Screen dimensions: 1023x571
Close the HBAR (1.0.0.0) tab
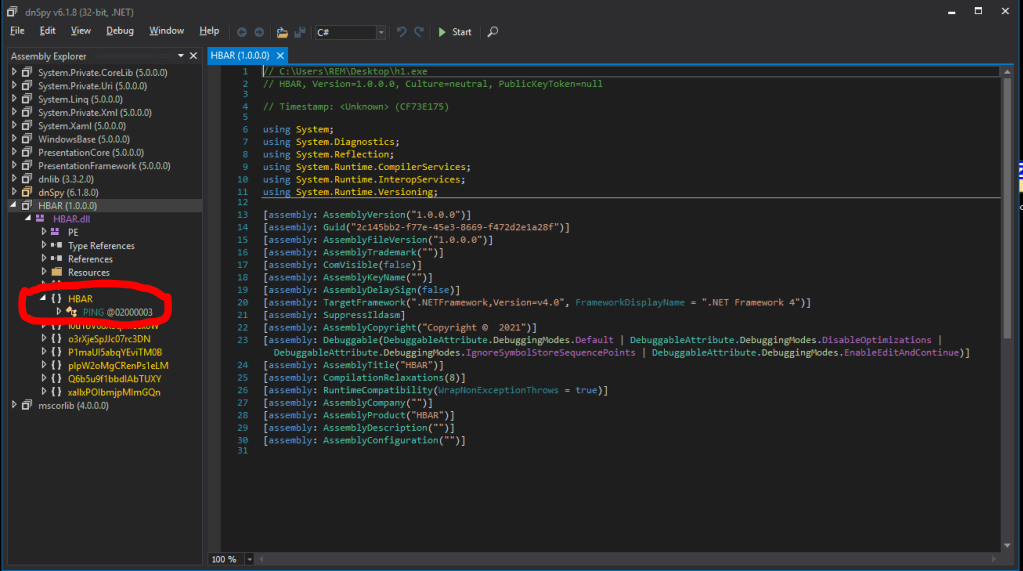281,56
